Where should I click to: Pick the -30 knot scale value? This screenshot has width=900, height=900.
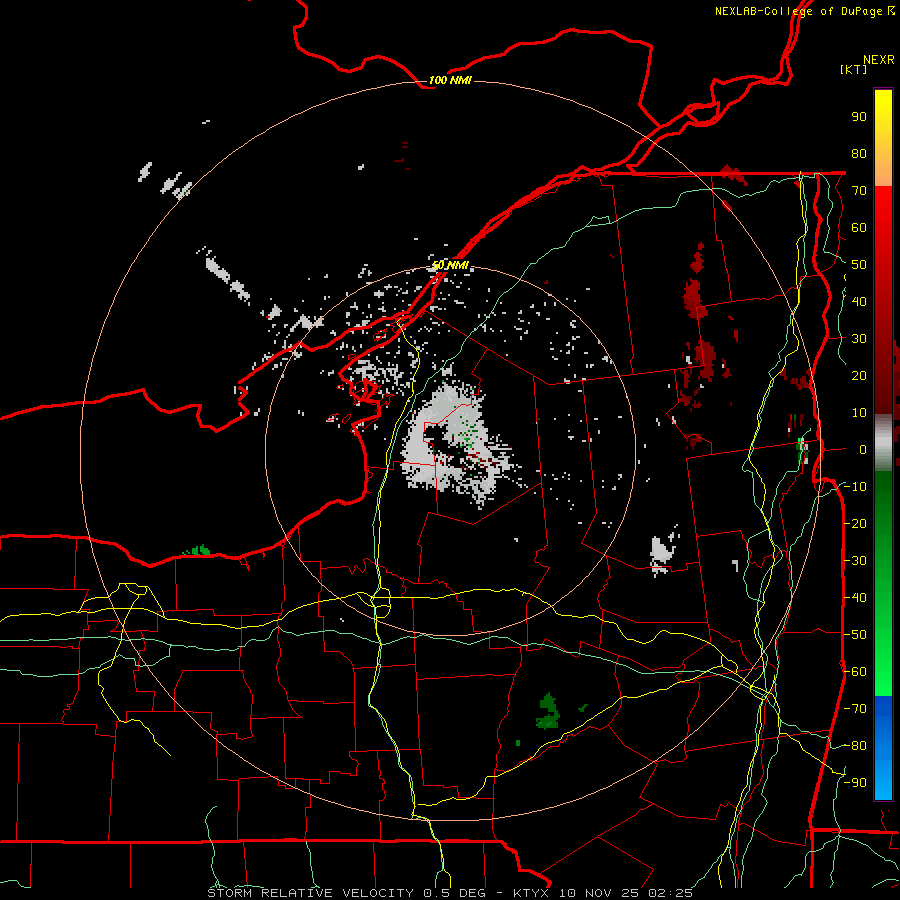tap(855, 561)
